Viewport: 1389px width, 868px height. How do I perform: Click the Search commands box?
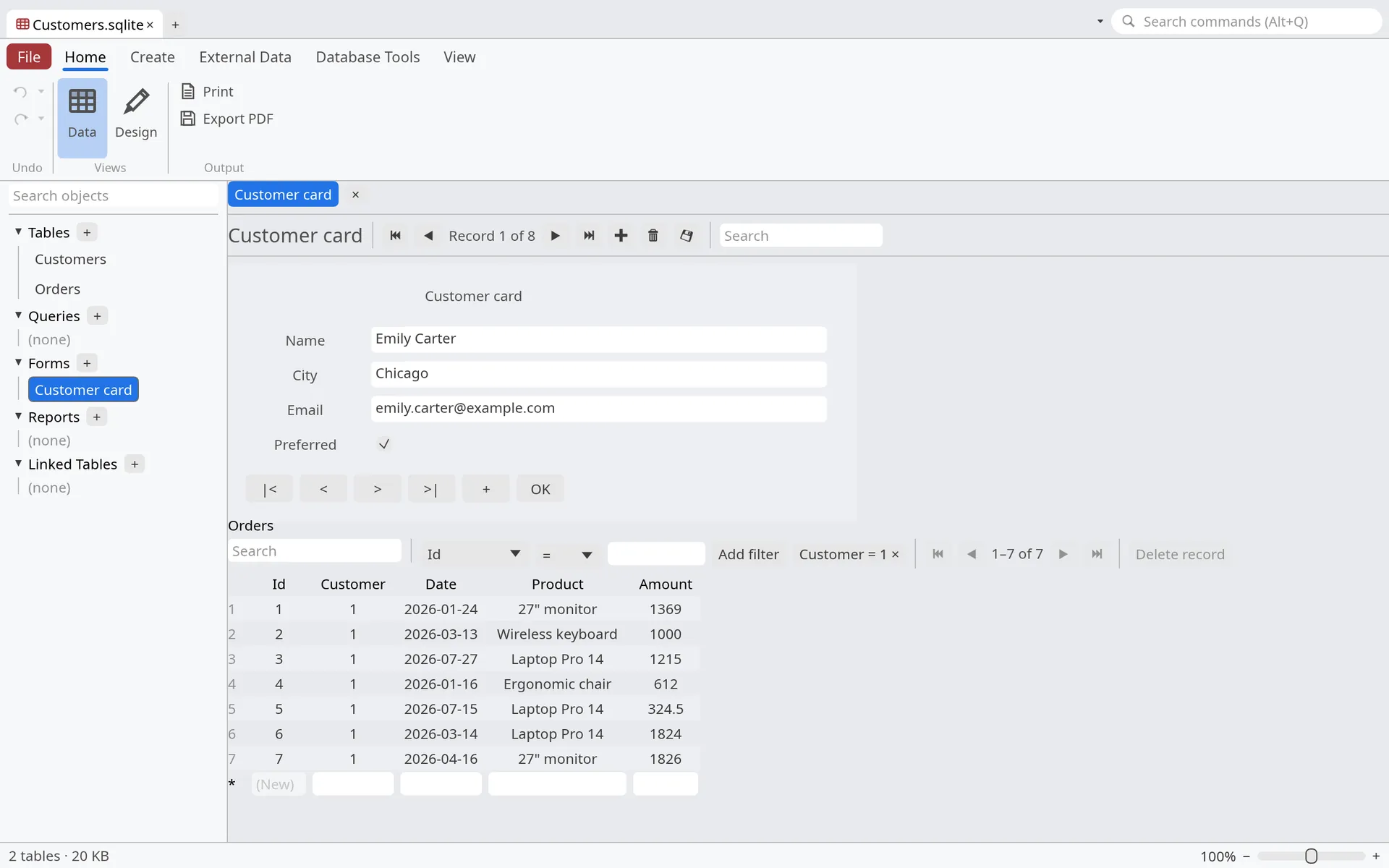[x=1247, y=22]
